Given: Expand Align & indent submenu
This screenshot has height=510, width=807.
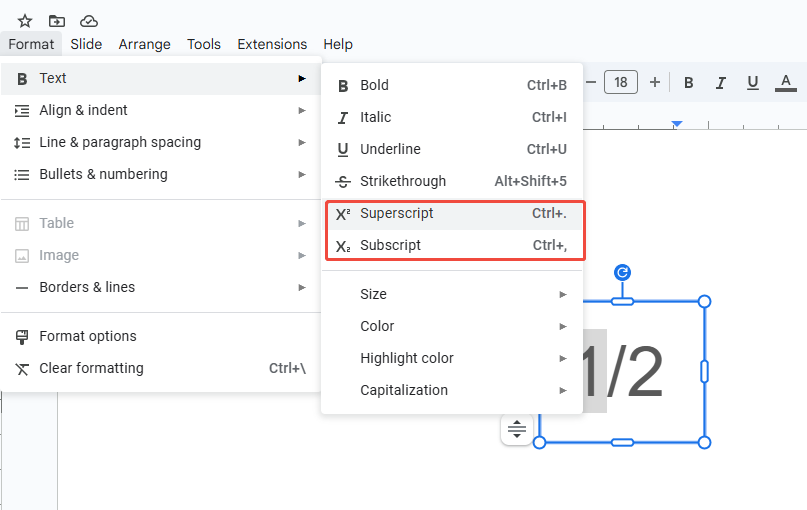Looking at the screenshot, I should coord(161,110).
